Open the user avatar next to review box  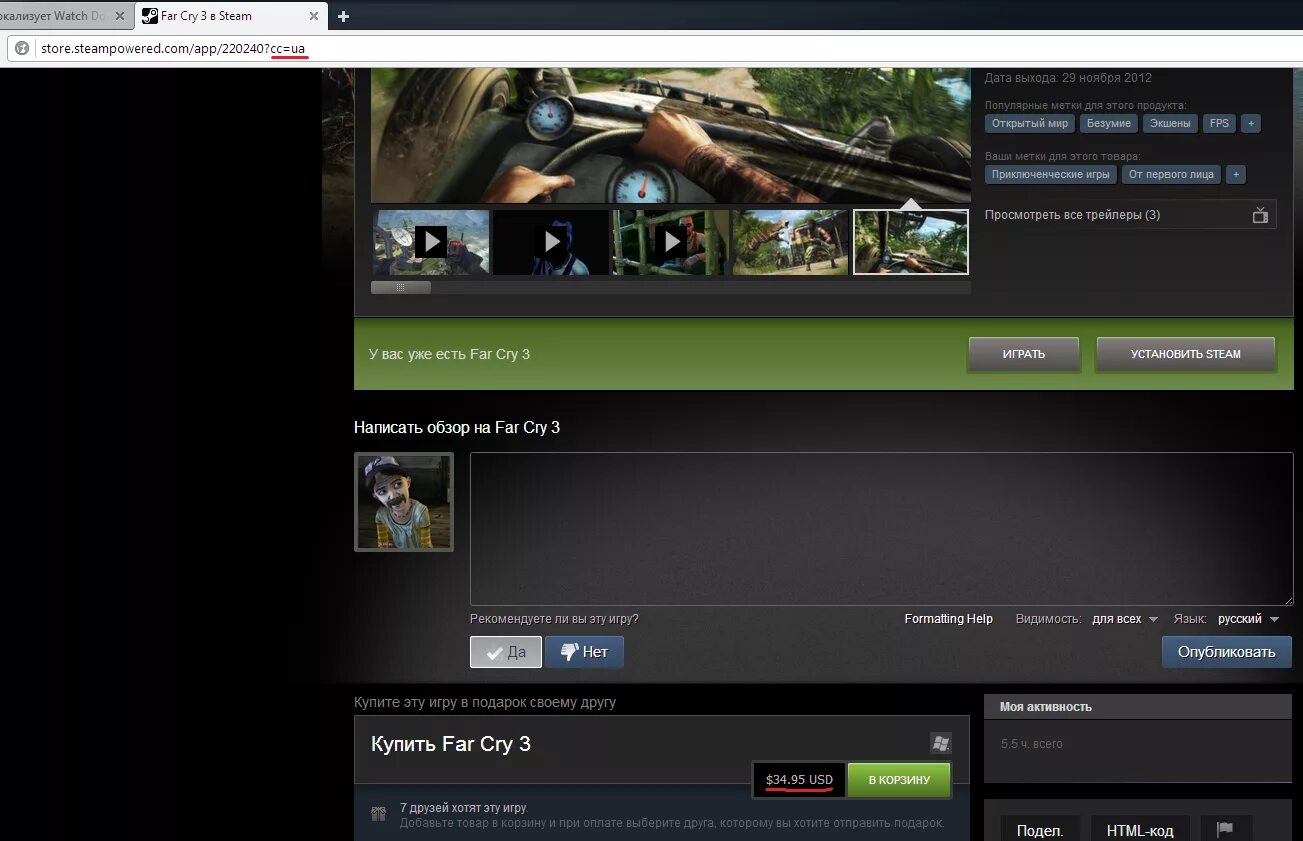click(404, 502)
